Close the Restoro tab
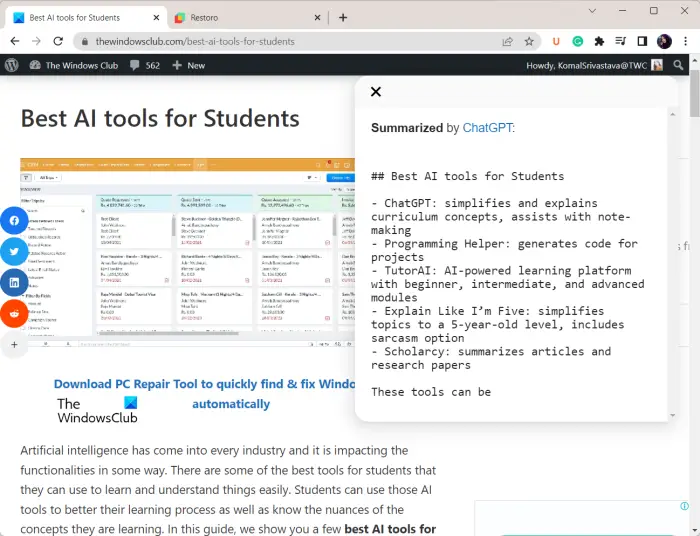 pyautogui.click(x=317, y=17)
